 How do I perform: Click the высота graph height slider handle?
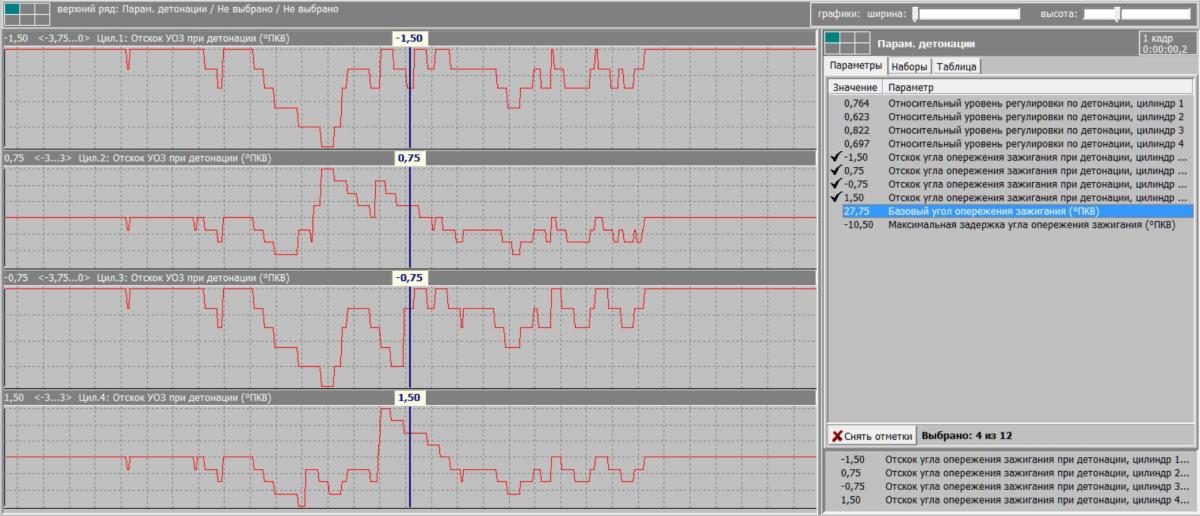click(1116, 14)
